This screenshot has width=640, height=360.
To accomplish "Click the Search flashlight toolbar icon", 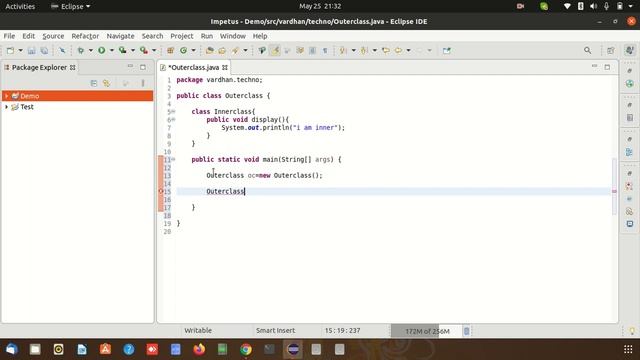I will click(x=236, y=51).
